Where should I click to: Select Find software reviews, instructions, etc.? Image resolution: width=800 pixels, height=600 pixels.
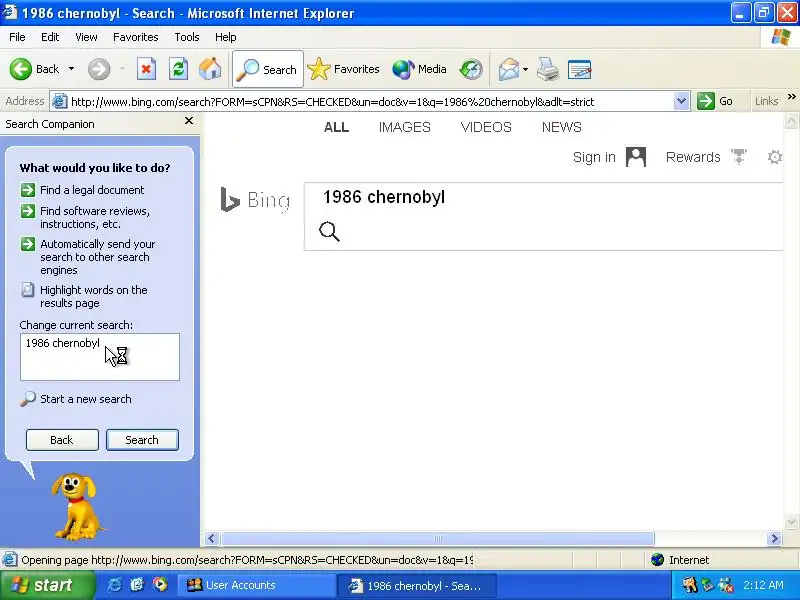tap(85, 217)
